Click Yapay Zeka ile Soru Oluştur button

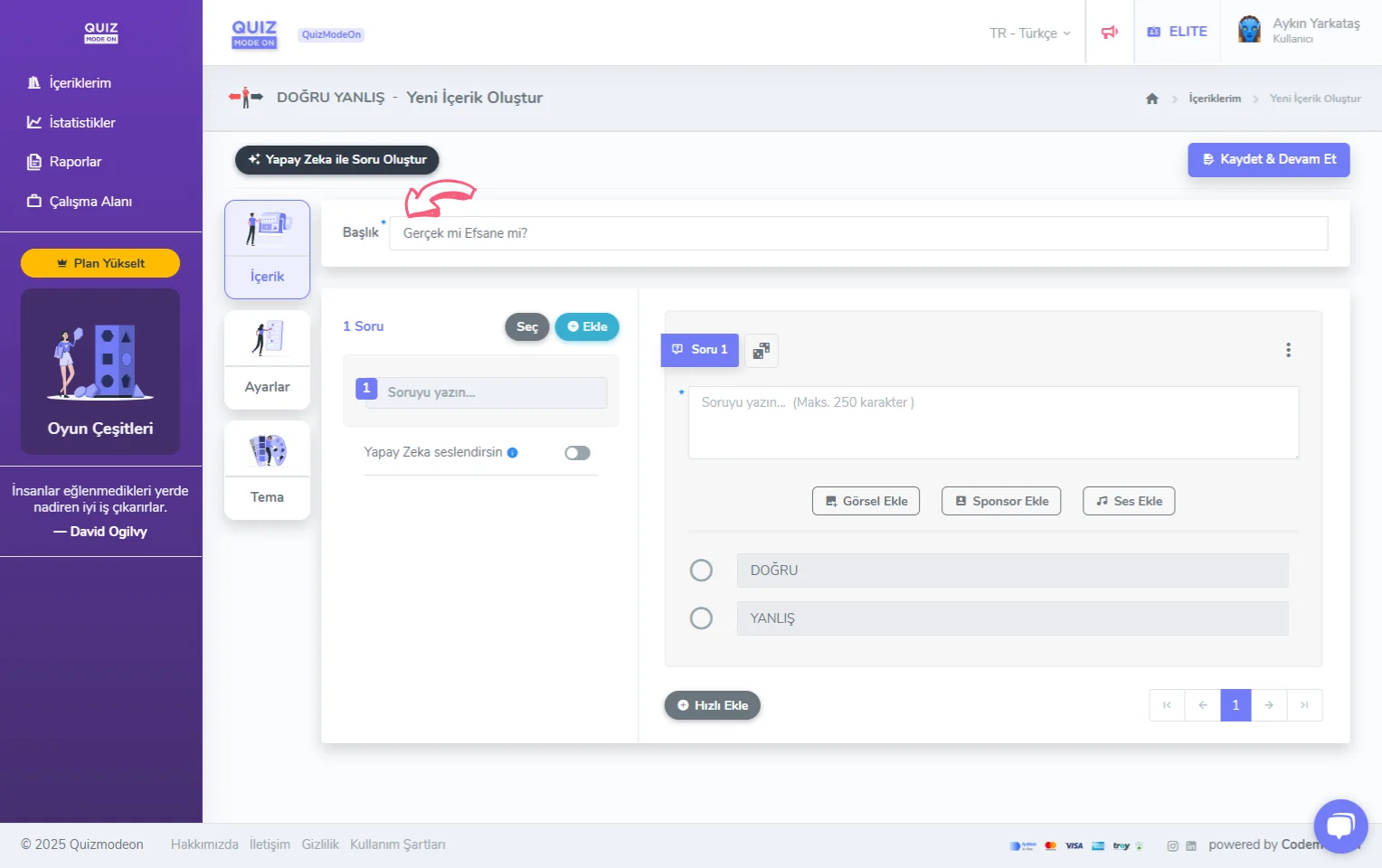[x=336, y=160]
